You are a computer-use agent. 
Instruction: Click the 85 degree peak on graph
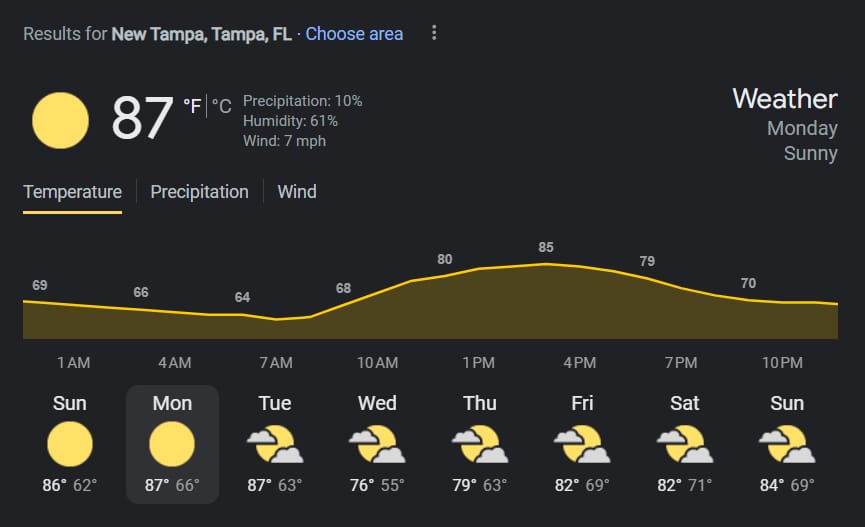pyautogui.click(x=546, y=247)
